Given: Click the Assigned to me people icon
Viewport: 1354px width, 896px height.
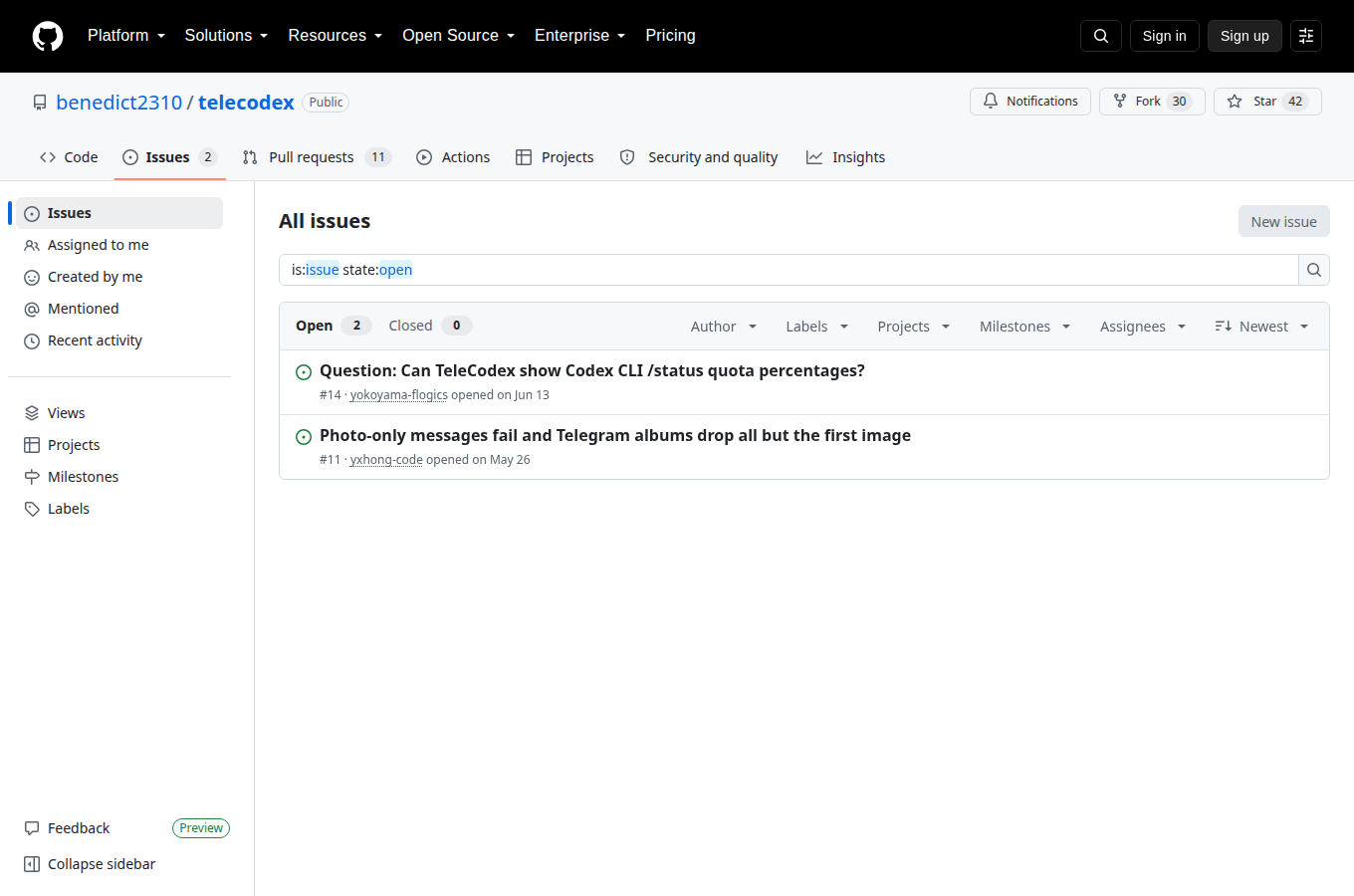Looking at the screenshot, I should [32, 245].
